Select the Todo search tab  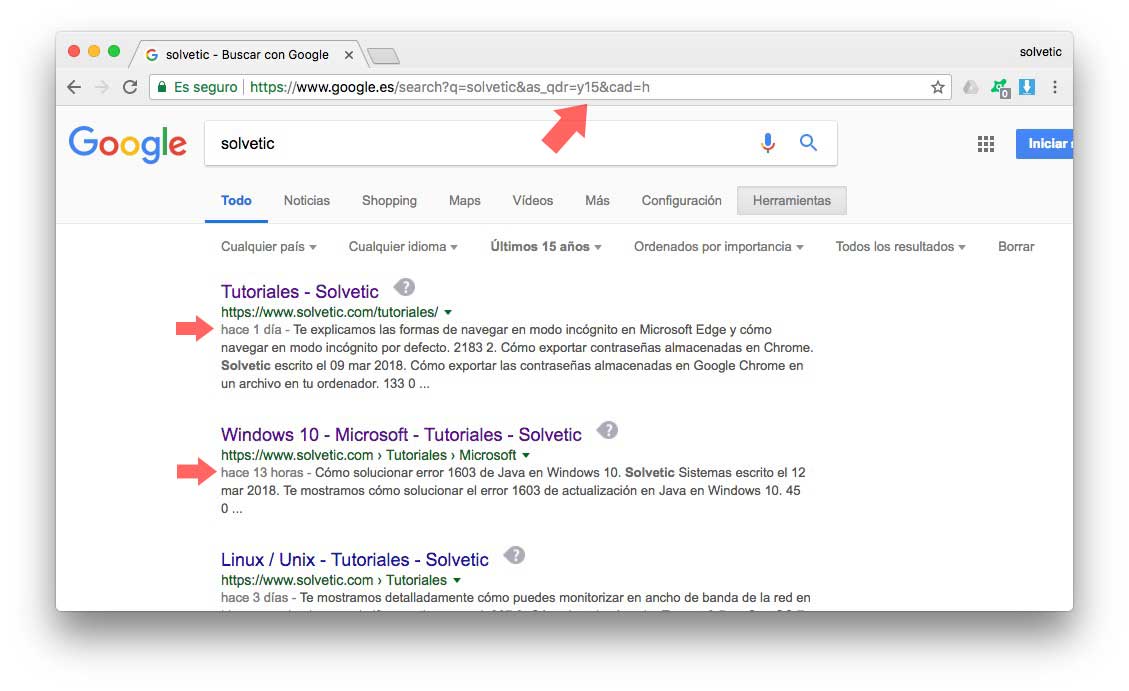[x=236, y=201]
